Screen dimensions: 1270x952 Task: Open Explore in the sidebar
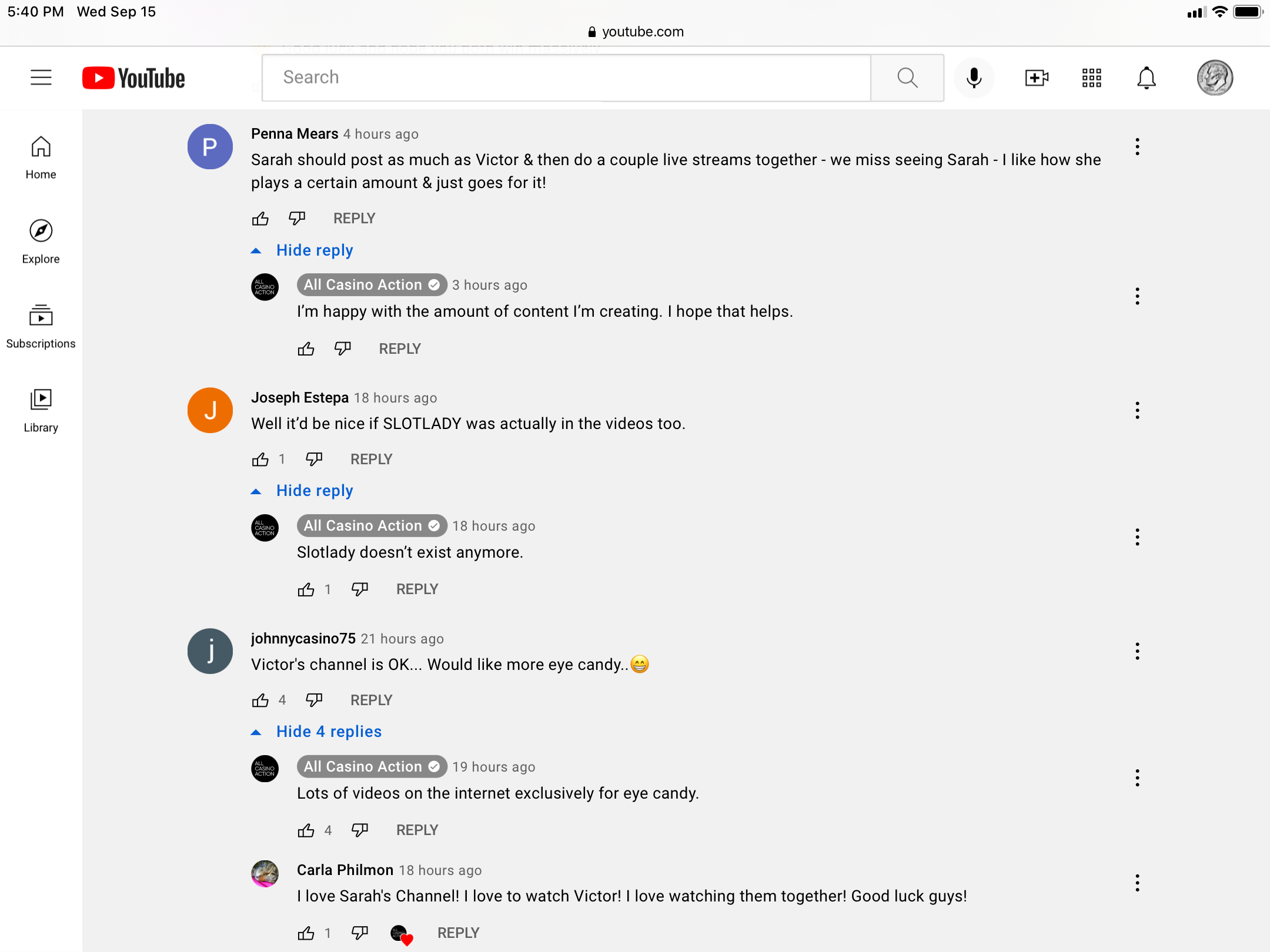coord(41,242)
